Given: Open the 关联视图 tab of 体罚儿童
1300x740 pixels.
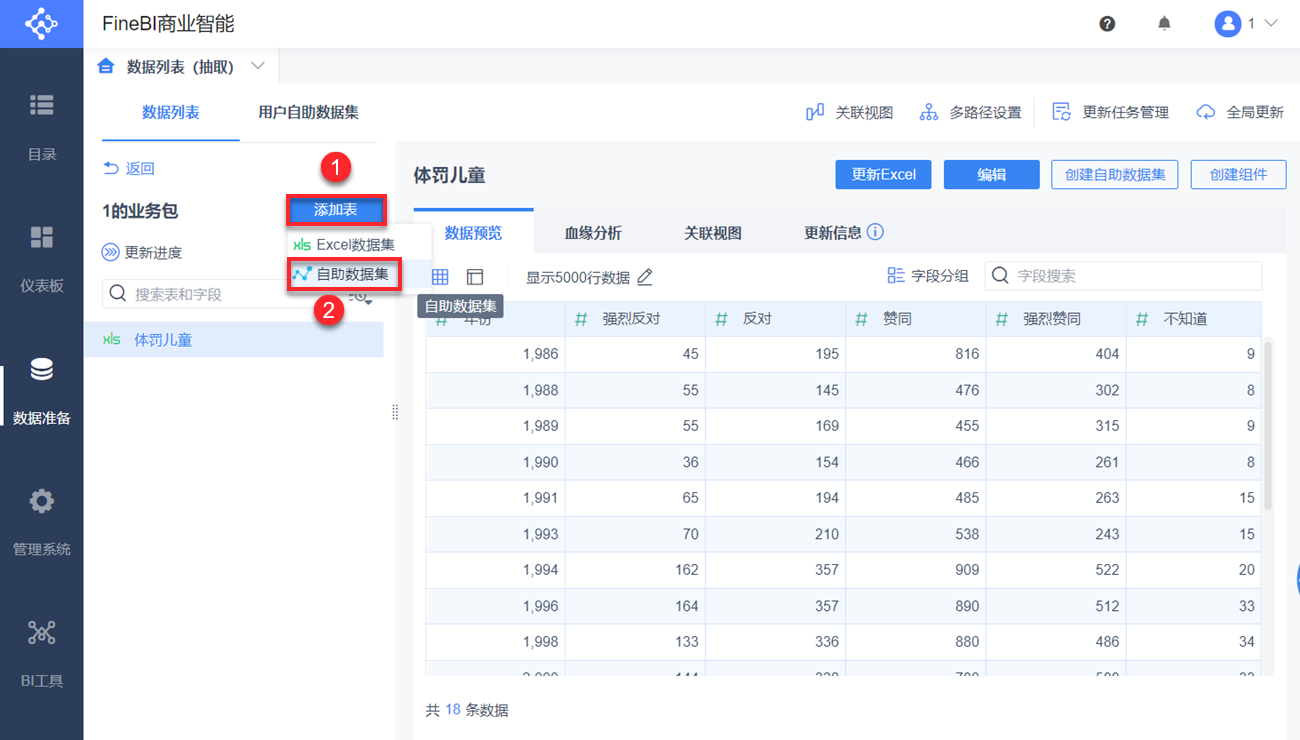Looking at the screenshot, I should 713,232.
